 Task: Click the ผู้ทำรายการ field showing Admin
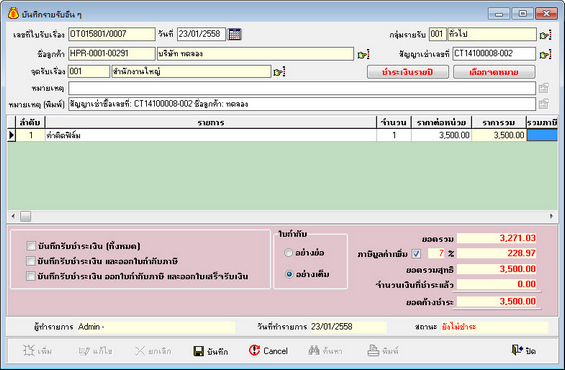pyautogui.click(x=156, y=327)
